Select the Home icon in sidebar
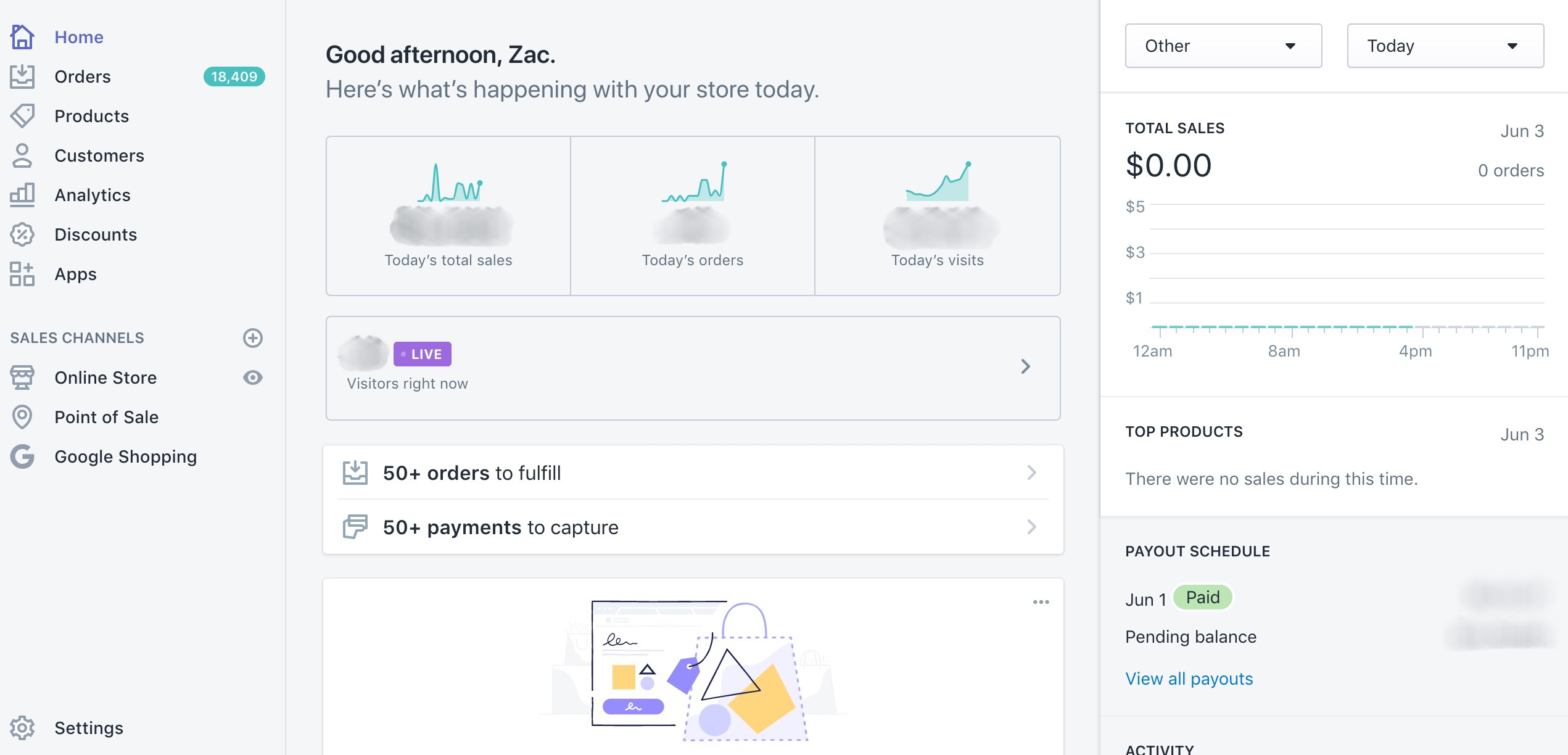 pyautogui.click(x=22, y=37)
